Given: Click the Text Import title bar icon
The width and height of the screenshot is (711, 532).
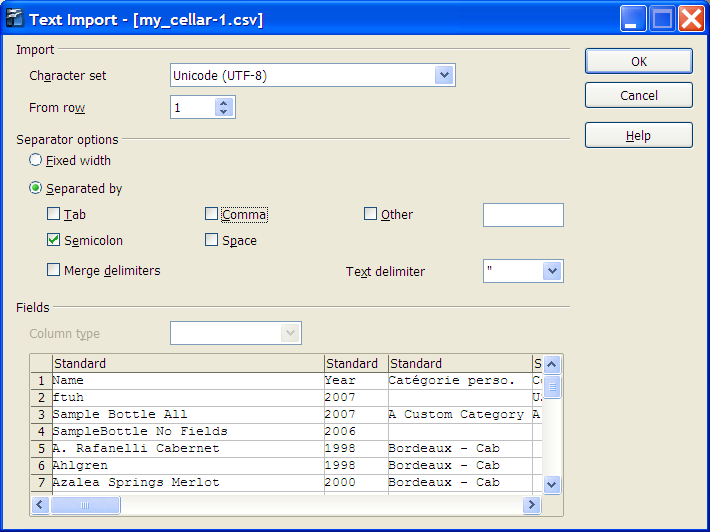Looking at the screenshot, I should coord(15,19).
